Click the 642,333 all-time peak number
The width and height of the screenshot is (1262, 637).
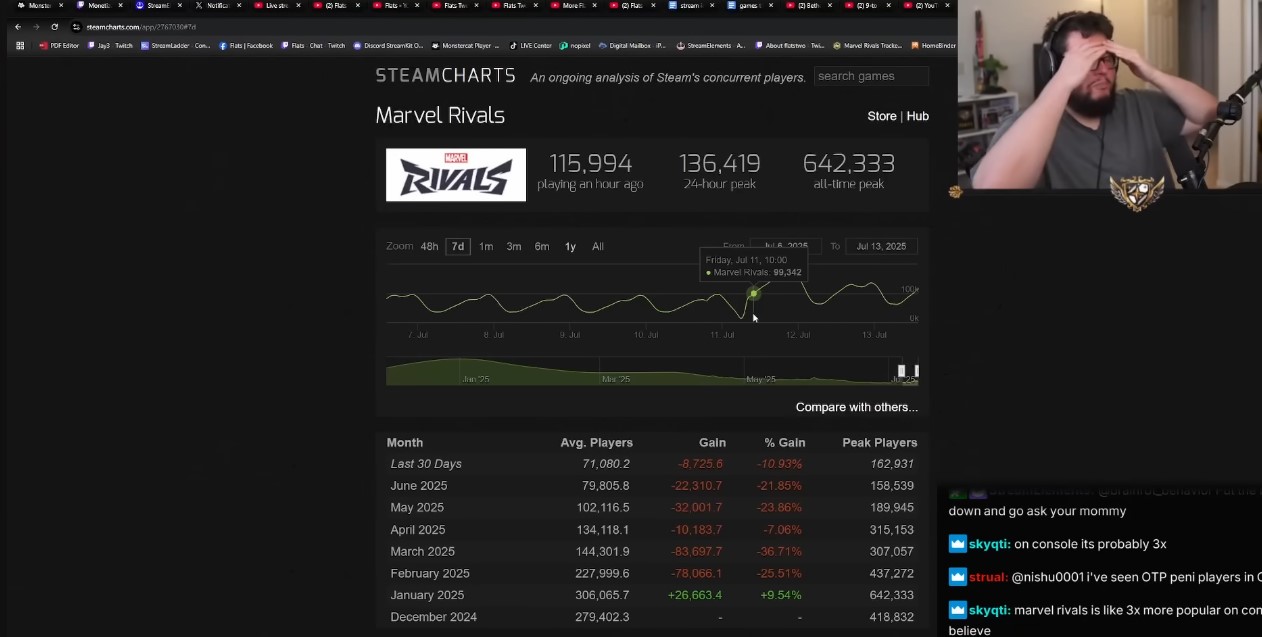tap(848, 163)
